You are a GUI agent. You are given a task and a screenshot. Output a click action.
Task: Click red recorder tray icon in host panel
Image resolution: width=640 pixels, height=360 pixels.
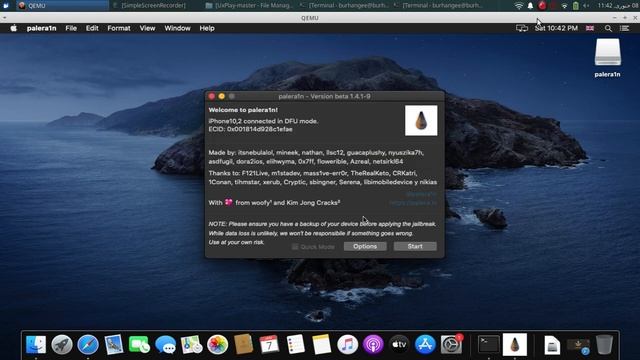542,5
